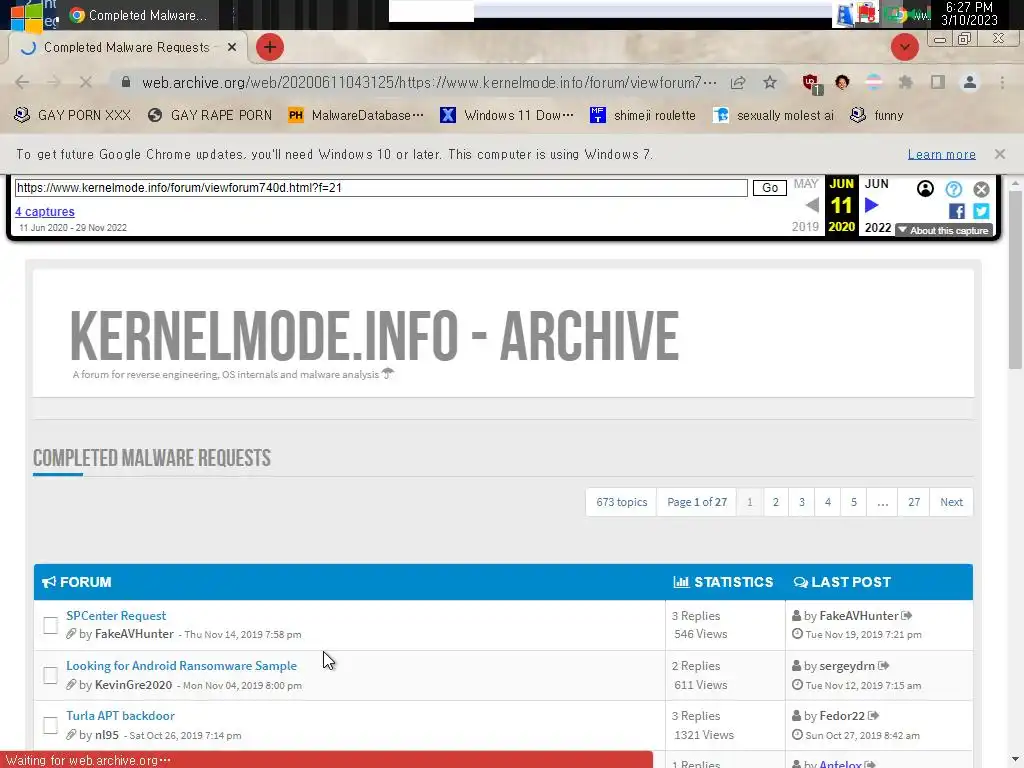Screen dimensions: 1024x768
Task: Open MalwareDatabase bookmark
Action: point(356,116)
